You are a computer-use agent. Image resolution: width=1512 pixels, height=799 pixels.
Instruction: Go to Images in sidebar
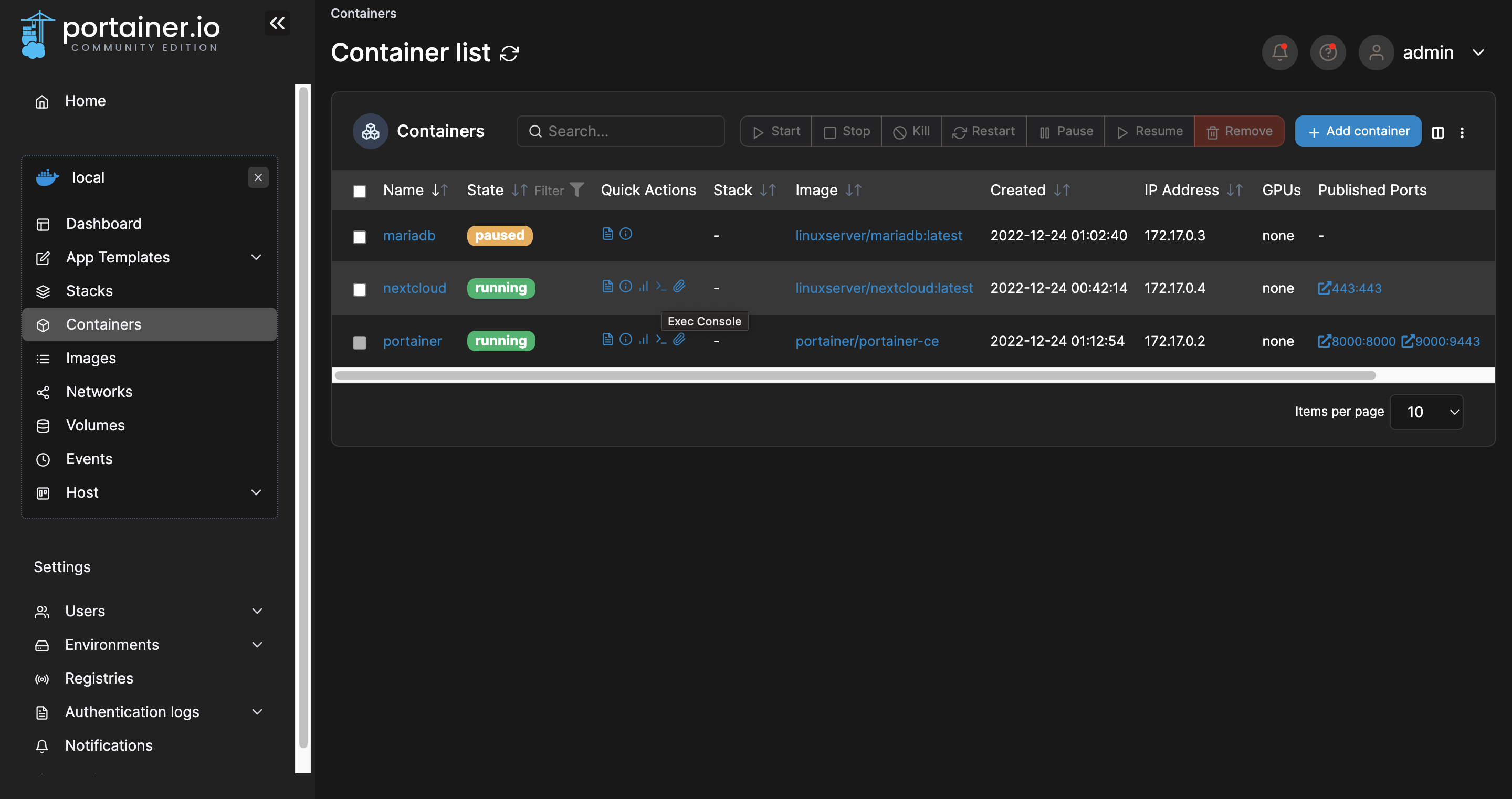(x=91, y=358)
